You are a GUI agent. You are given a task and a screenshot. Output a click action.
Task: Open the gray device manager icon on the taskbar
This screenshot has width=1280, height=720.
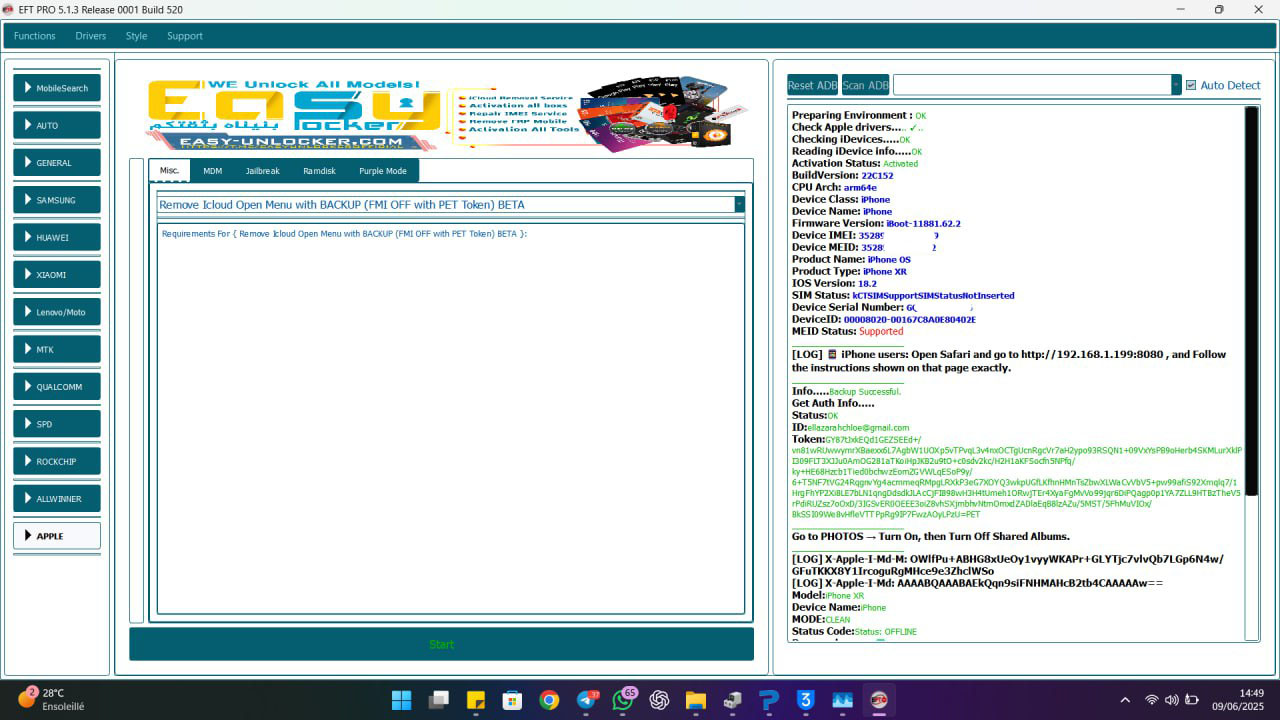(733, 700)
